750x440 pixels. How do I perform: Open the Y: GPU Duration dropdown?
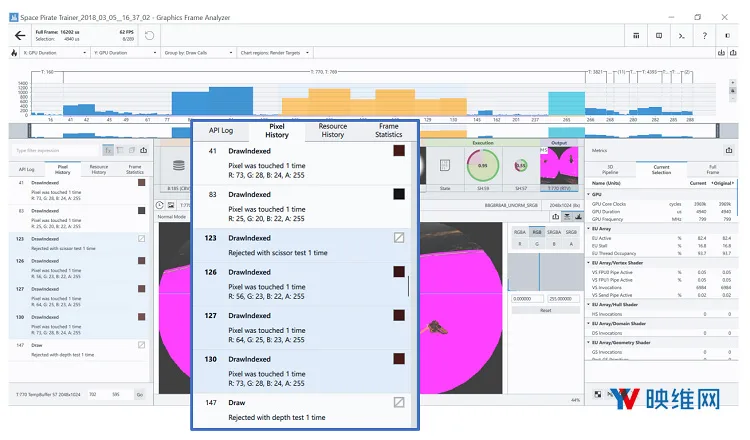pyautogui.click(x=125, y=53)
